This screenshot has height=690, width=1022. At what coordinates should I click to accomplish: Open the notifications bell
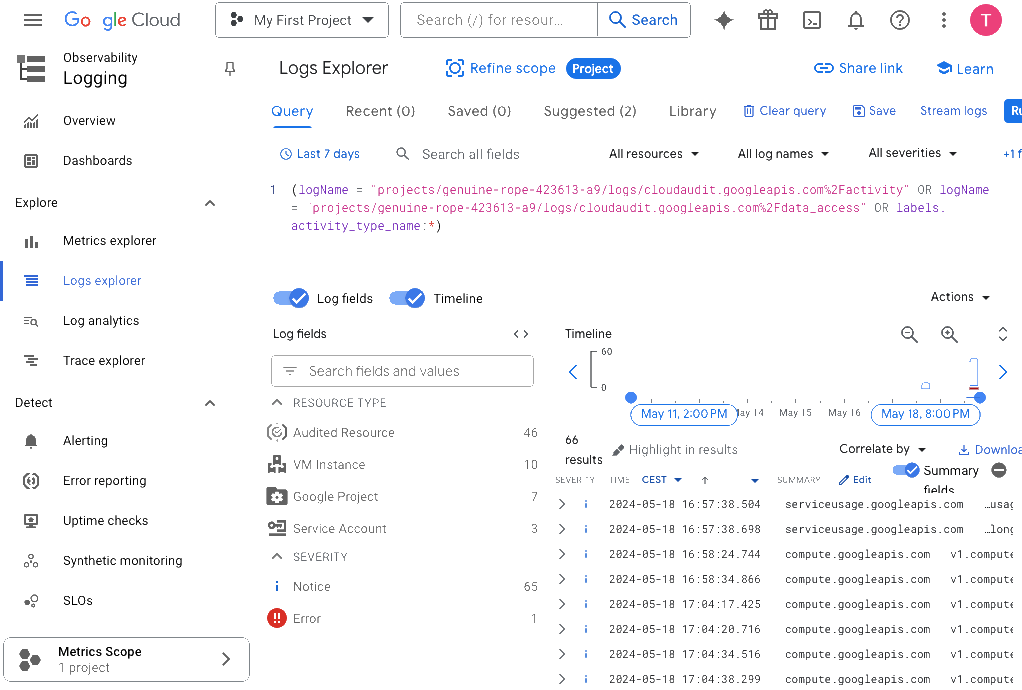click(856, 20)
